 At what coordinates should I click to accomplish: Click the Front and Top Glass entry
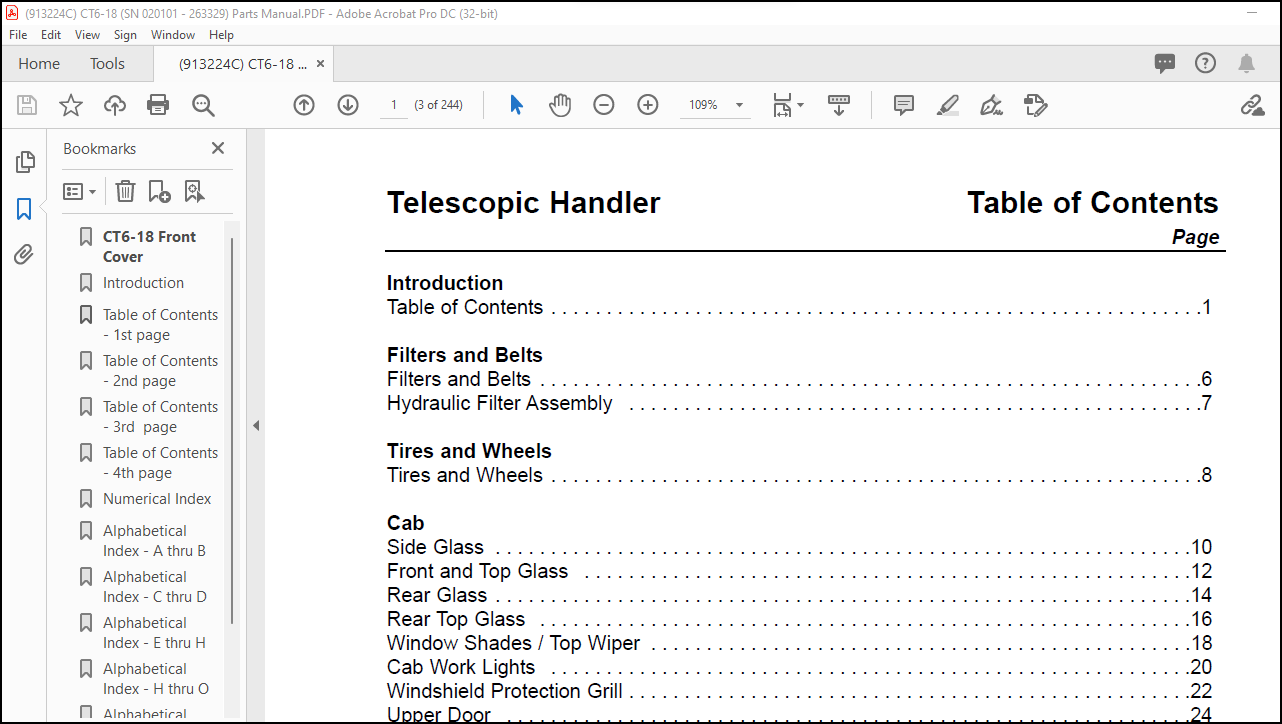click(477, 571)
